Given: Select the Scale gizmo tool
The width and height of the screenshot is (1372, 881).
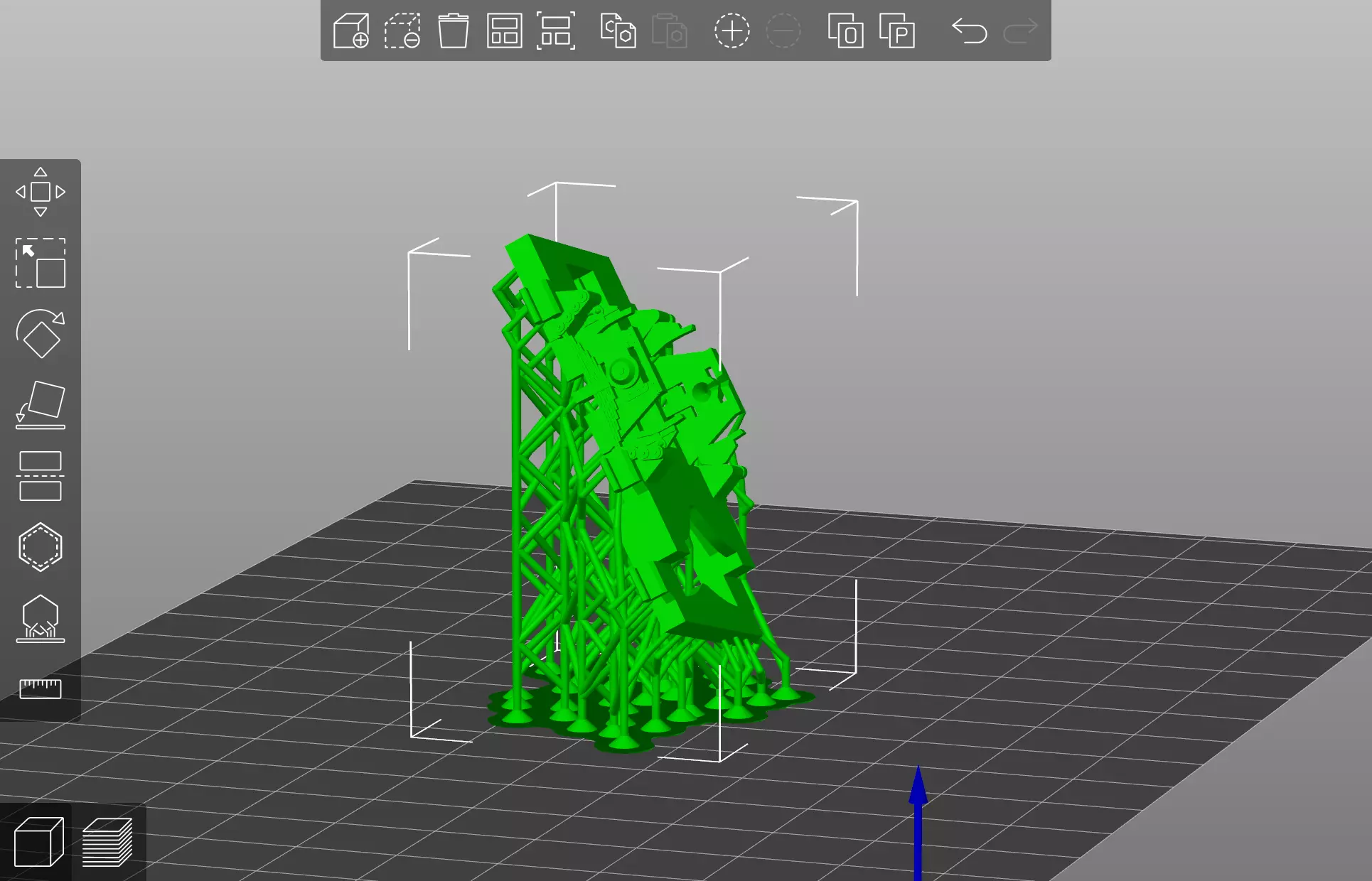Looking at the screenshot, I should (41, 263).
